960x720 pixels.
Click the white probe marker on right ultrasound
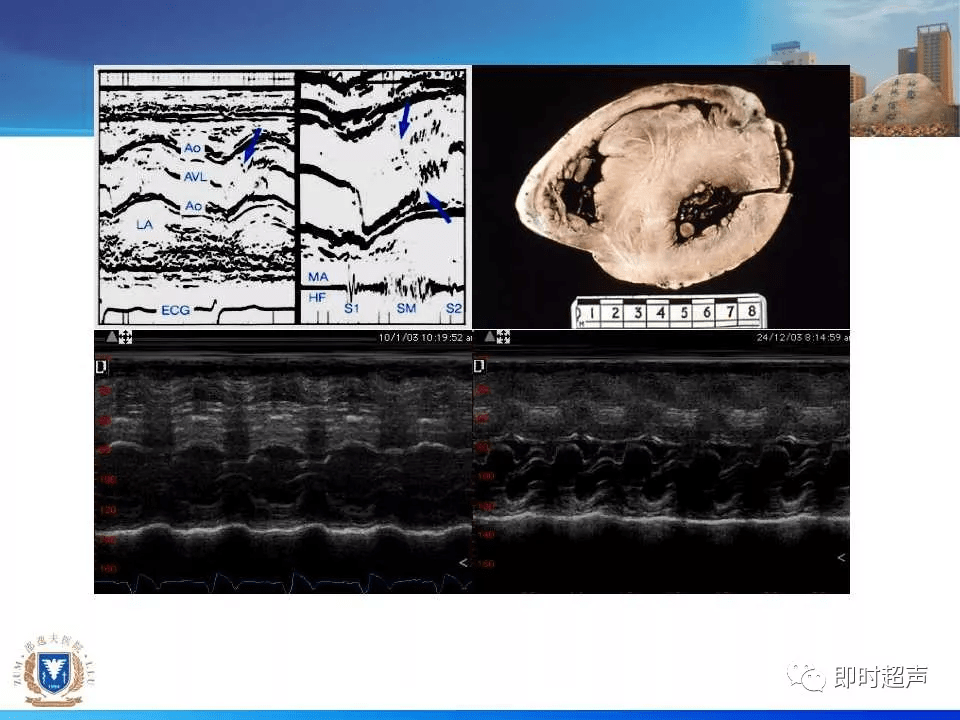[479, 366]
